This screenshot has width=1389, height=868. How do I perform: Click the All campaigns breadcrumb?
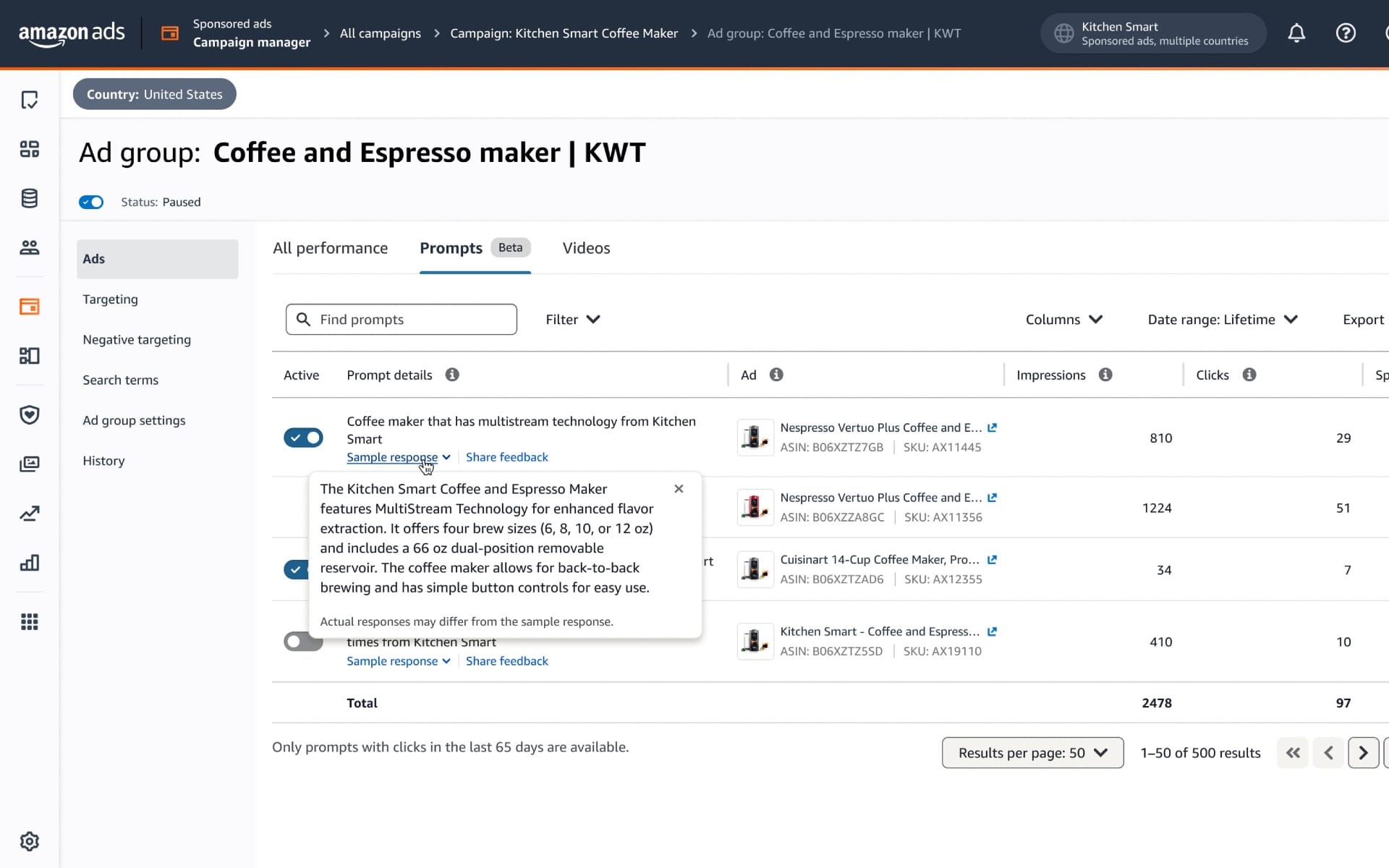pos(380,33)
